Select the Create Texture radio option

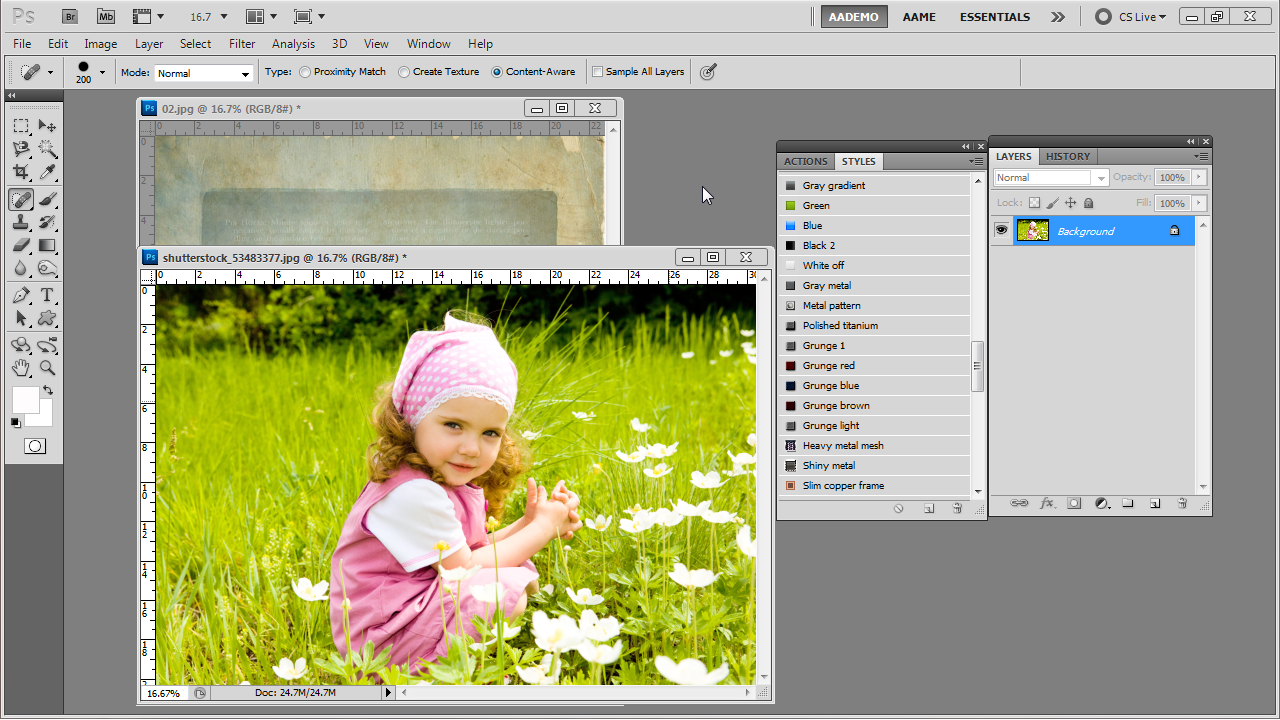404,72
